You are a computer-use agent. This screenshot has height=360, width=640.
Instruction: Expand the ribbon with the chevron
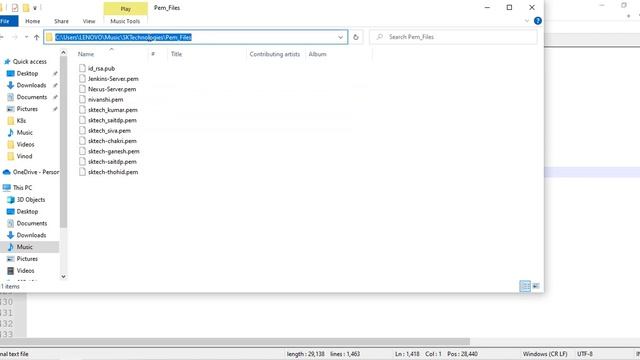[527, 21]
